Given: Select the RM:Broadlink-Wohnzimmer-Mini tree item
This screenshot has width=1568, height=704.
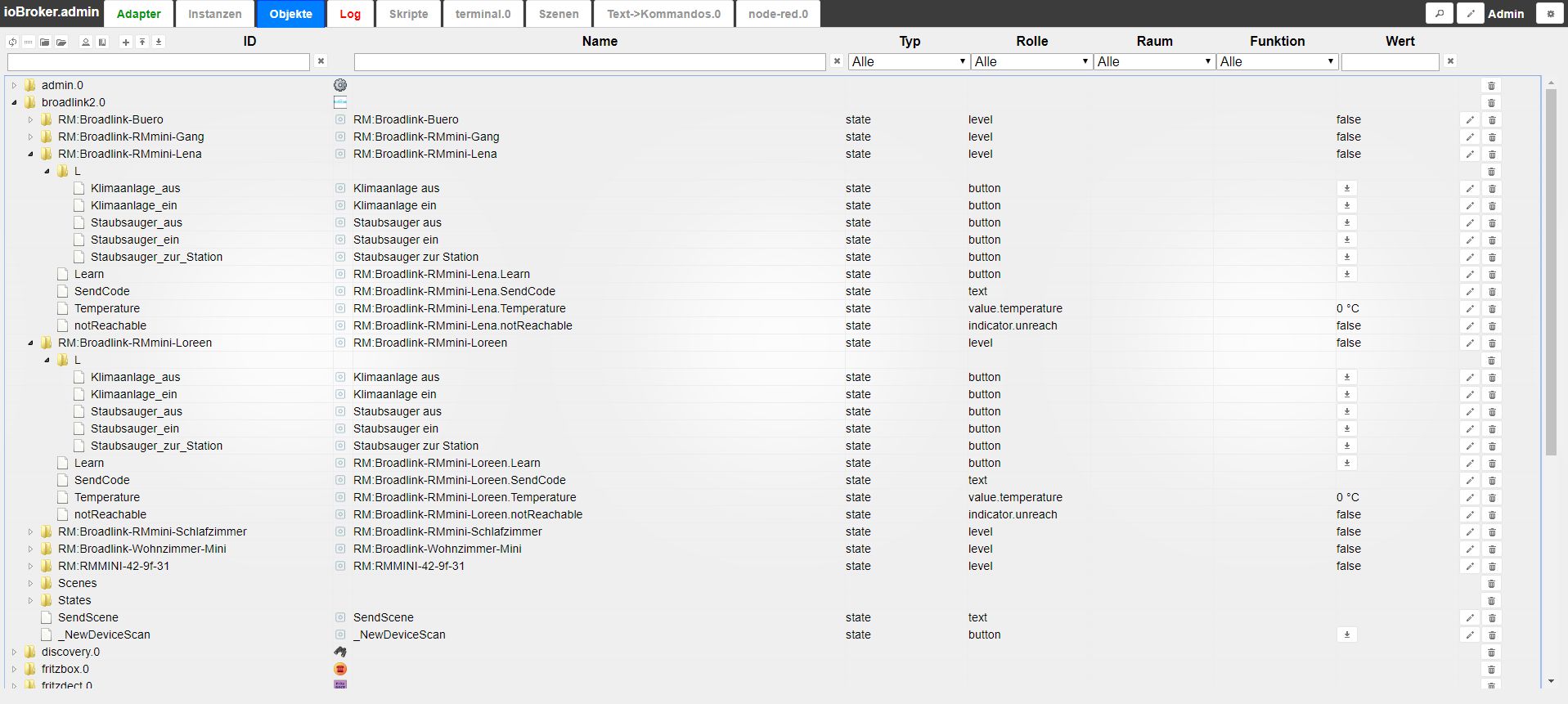Looking at the screenshot, I should (x=142, y=549).
